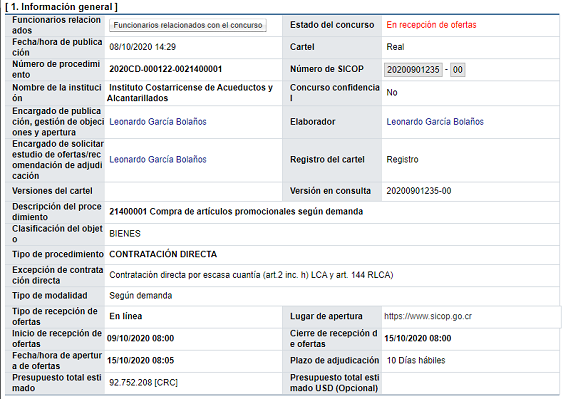Select label Número de SICOP
The height and width of the screenshot is (399, 563).
327,69
